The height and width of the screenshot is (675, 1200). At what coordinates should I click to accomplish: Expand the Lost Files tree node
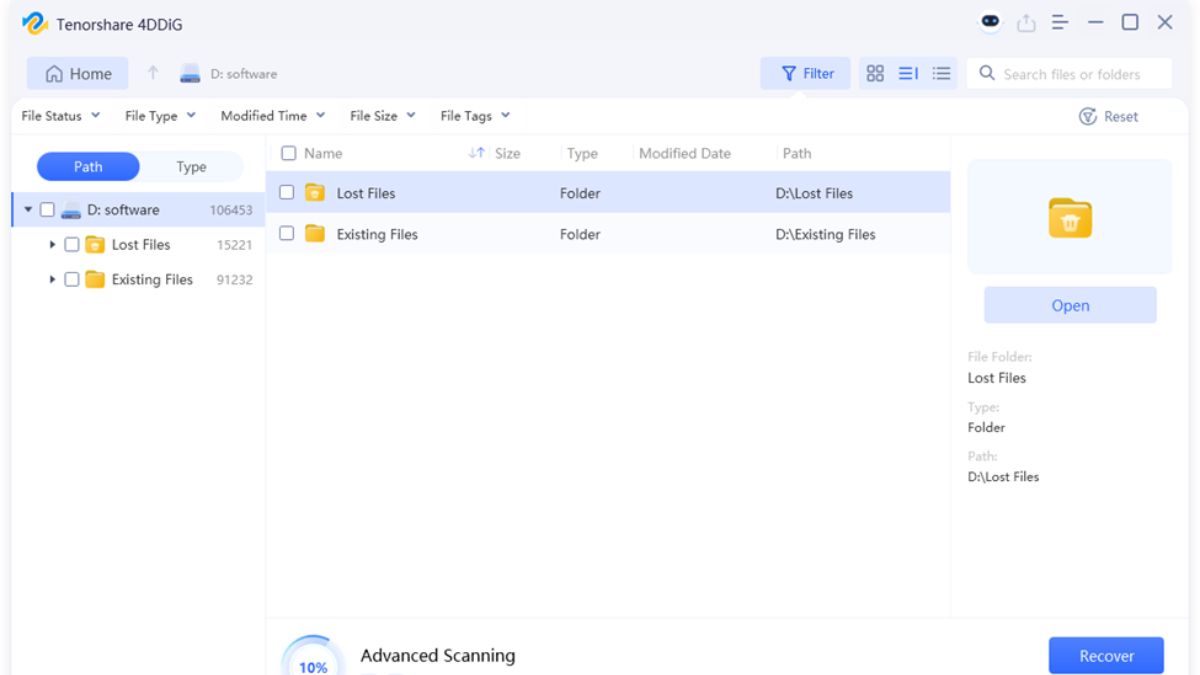coord(52,244)
